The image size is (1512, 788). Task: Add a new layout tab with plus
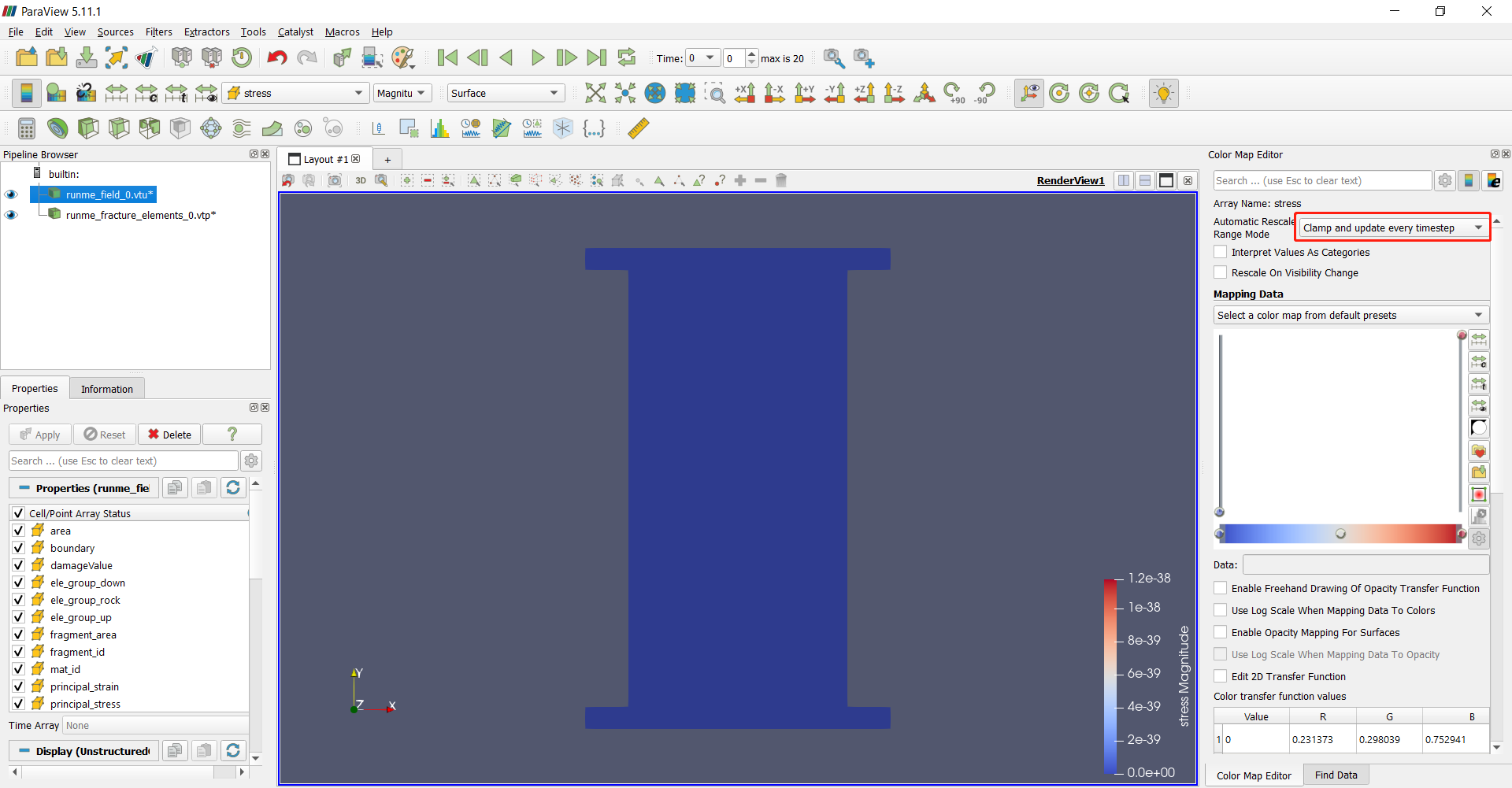tap(387, 160)
